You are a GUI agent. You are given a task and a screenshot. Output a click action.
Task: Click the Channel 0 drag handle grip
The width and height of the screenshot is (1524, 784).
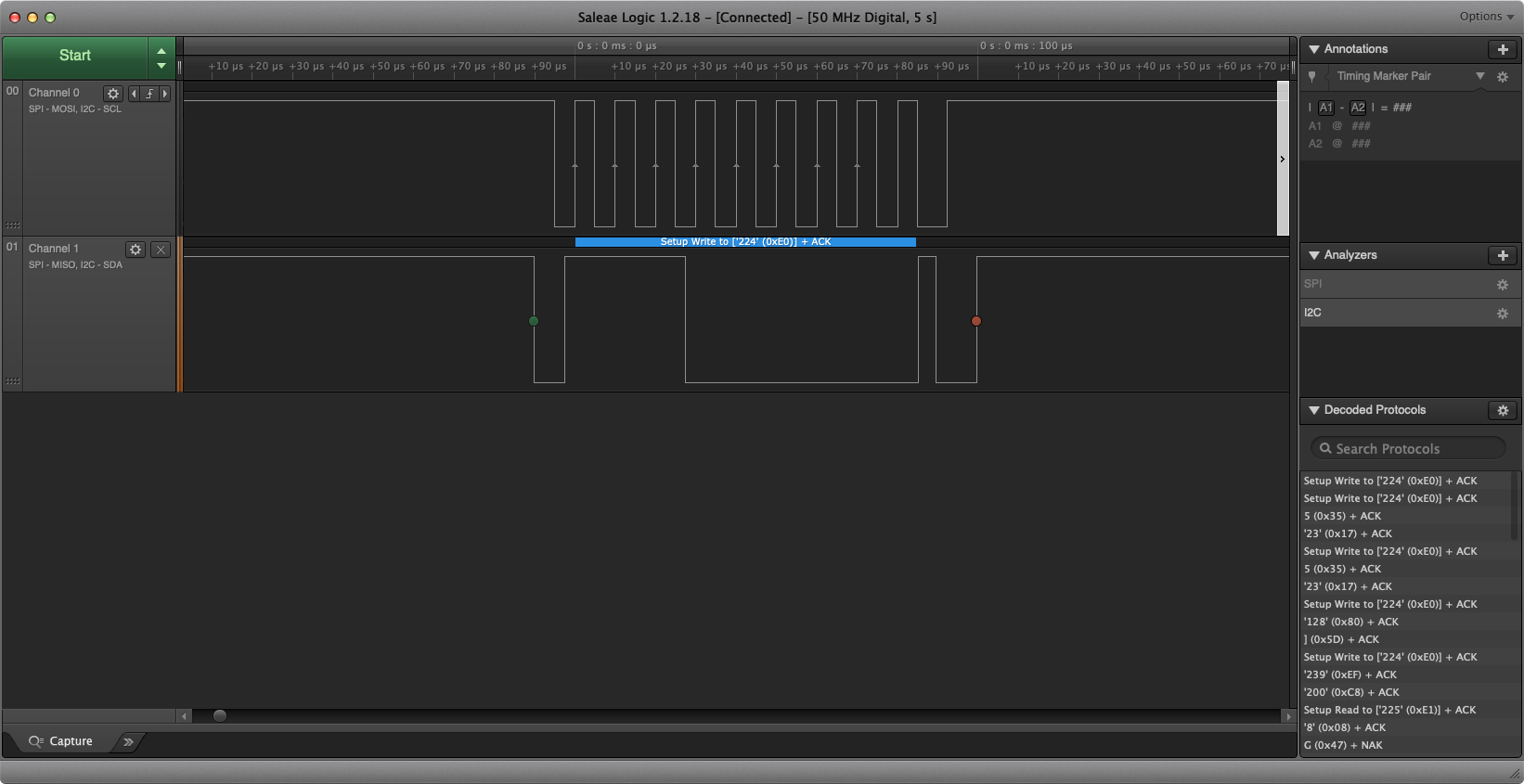click(13, 225)
